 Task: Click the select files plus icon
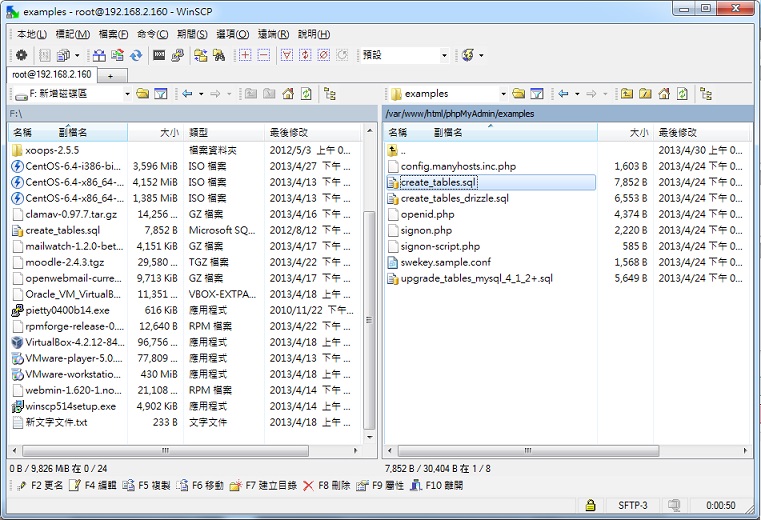coord(245,55)
